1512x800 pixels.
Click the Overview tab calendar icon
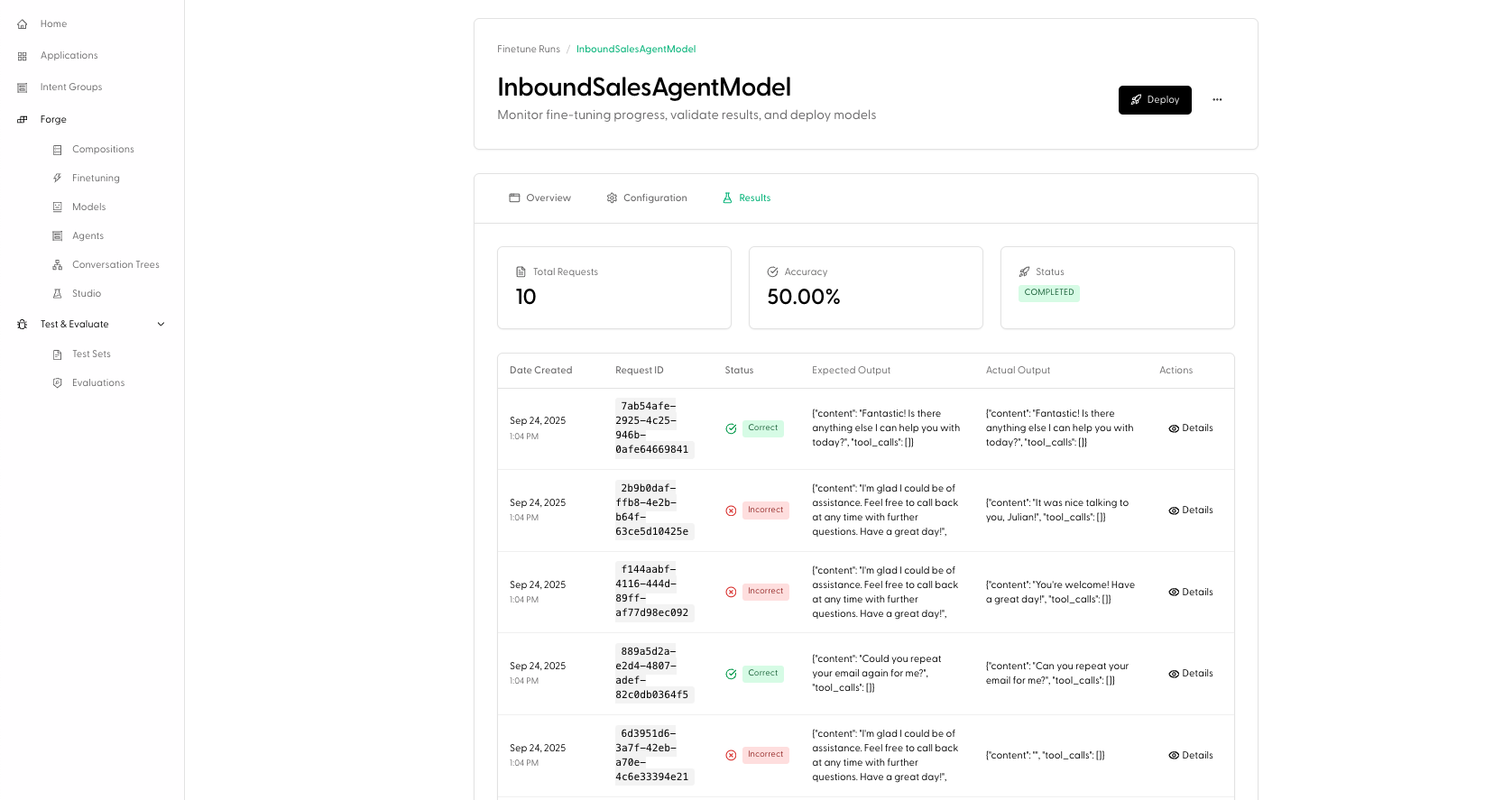pyautogui.click(x=514, y=198)
